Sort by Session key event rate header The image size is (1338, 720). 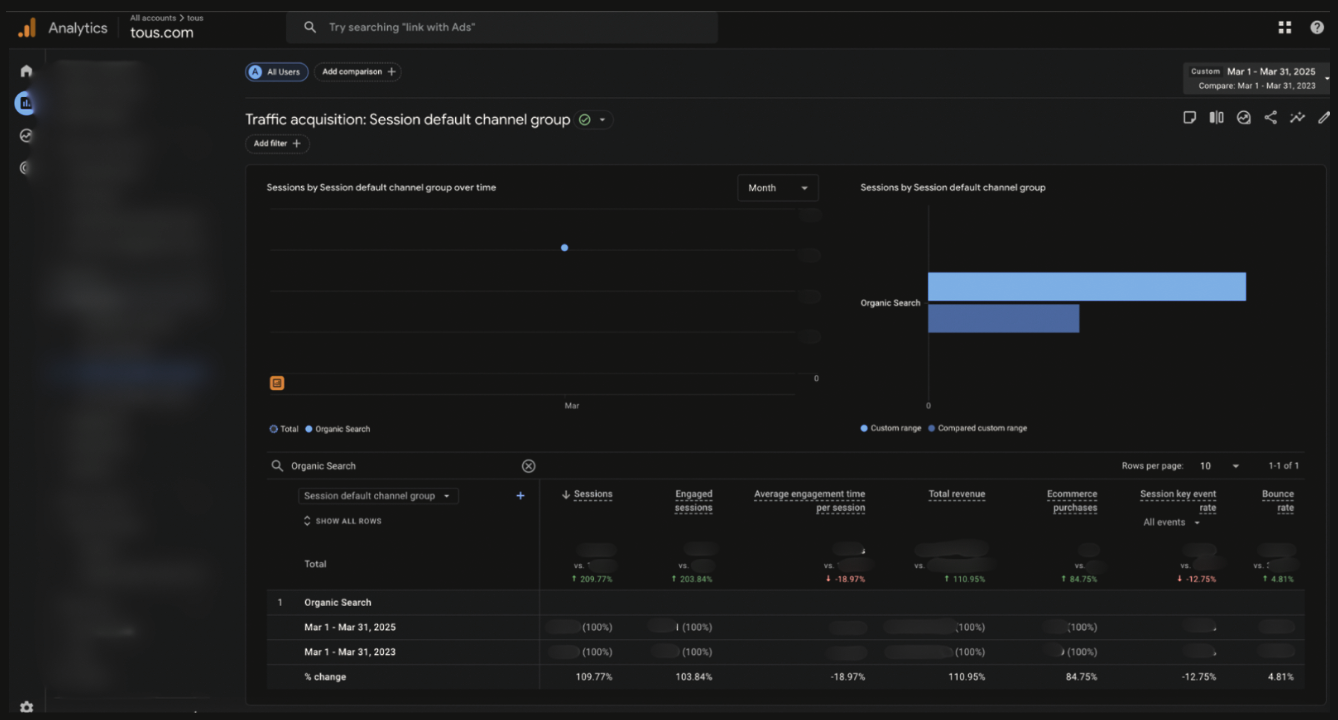pyautogui.click(x=1178, y=501)
